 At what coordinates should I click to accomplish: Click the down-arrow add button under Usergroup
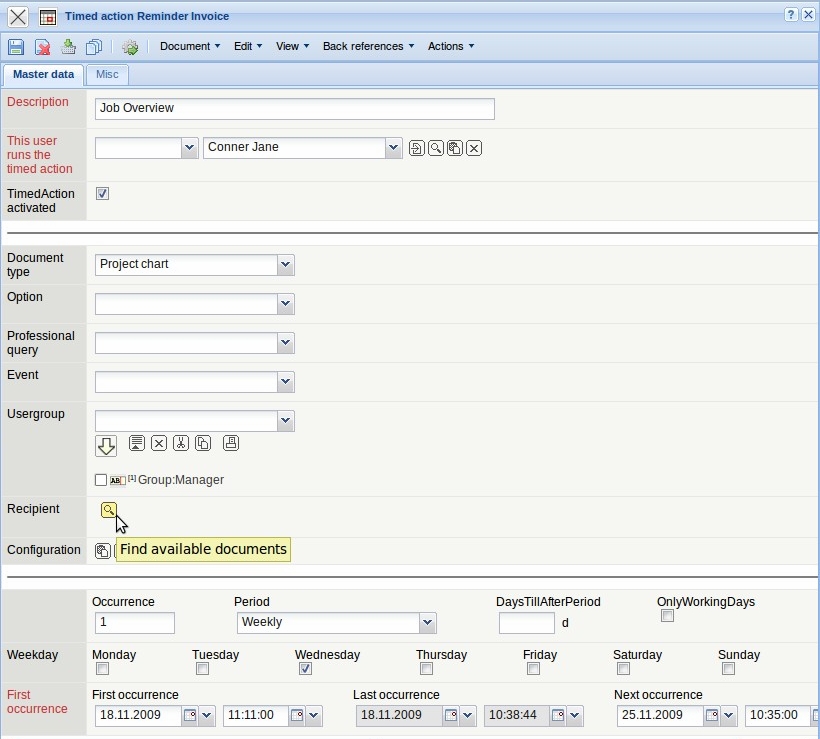106,446
